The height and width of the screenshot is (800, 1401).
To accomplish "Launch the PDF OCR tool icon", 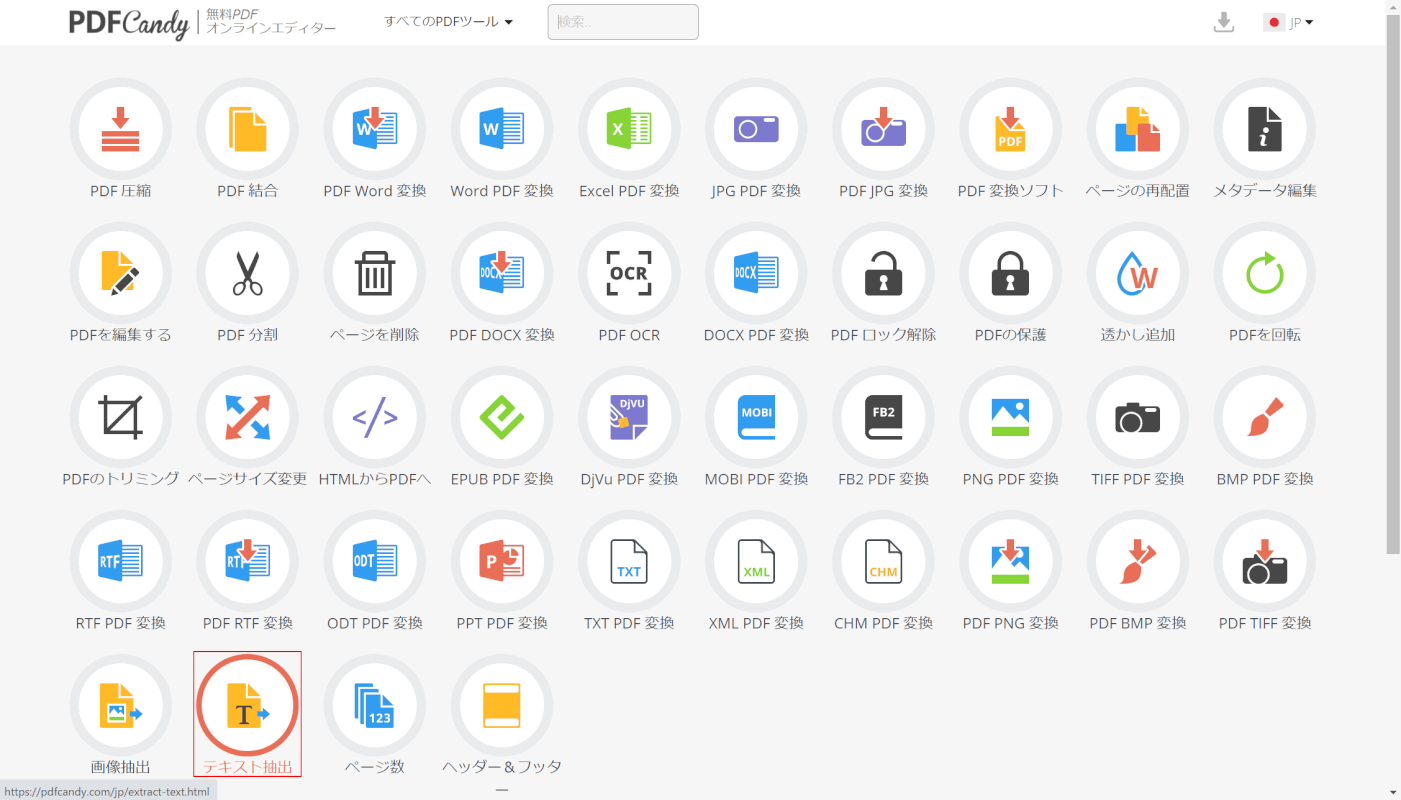I will pos(629,274).
